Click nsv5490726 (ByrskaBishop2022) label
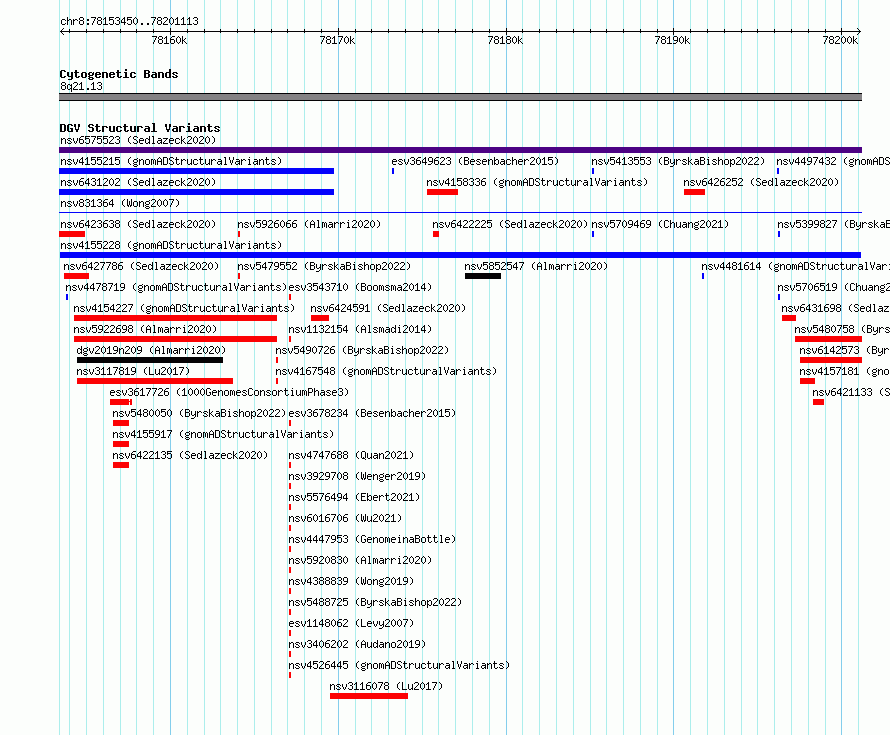This screenshot has height=735, width=890. (x=362, y=350)
